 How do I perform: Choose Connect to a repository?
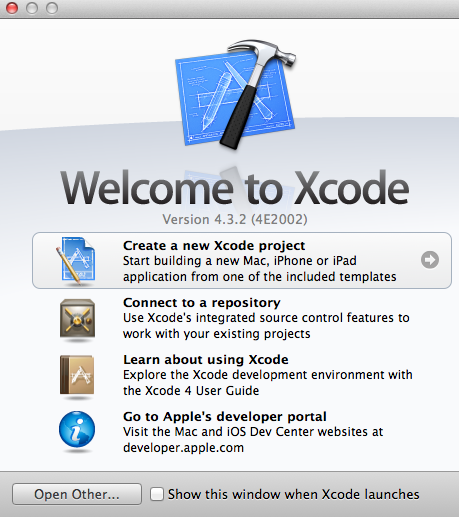pos(242,318)
